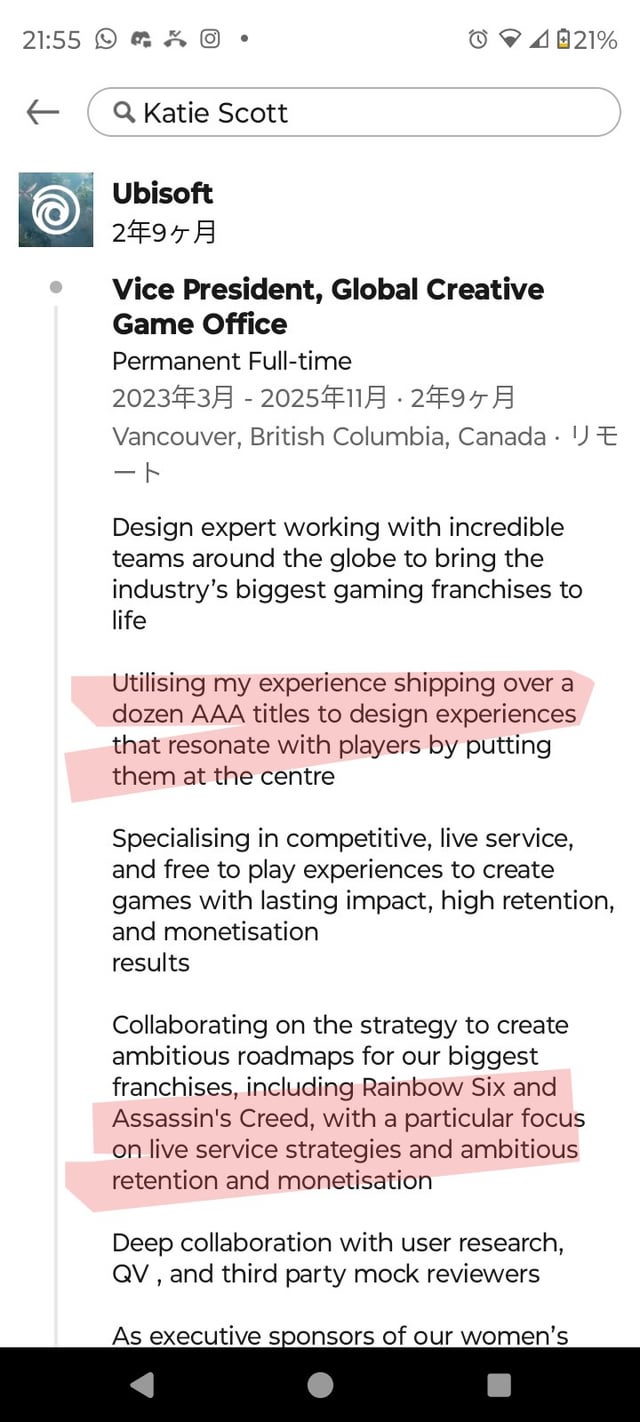Open the Ubisoft company name link
The image size is (640, 1422).
[163, 193]
